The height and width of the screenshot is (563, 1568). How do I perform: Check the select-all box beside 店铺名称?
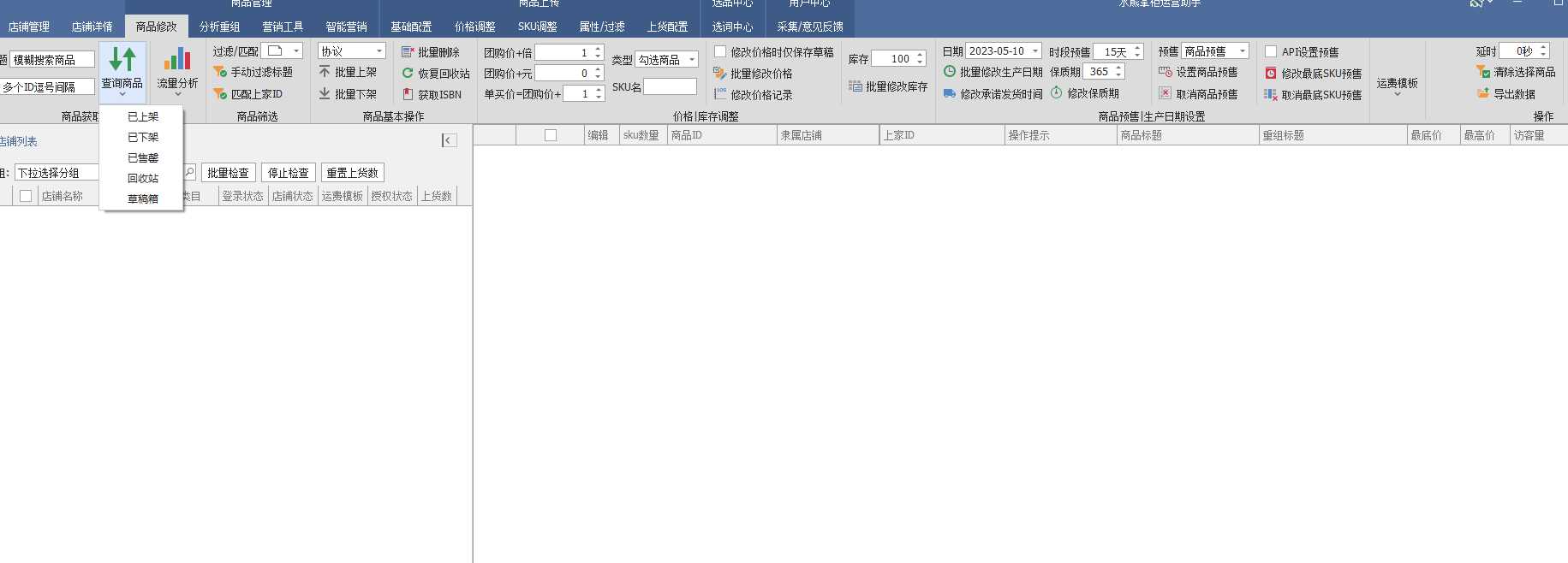(26, 196)
